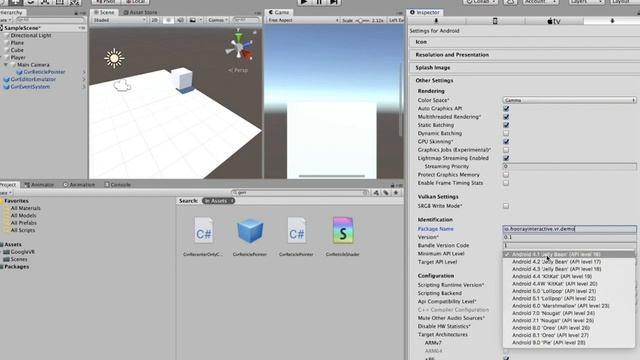
Task: Open the Console tab
Action: tap(118, 184)
